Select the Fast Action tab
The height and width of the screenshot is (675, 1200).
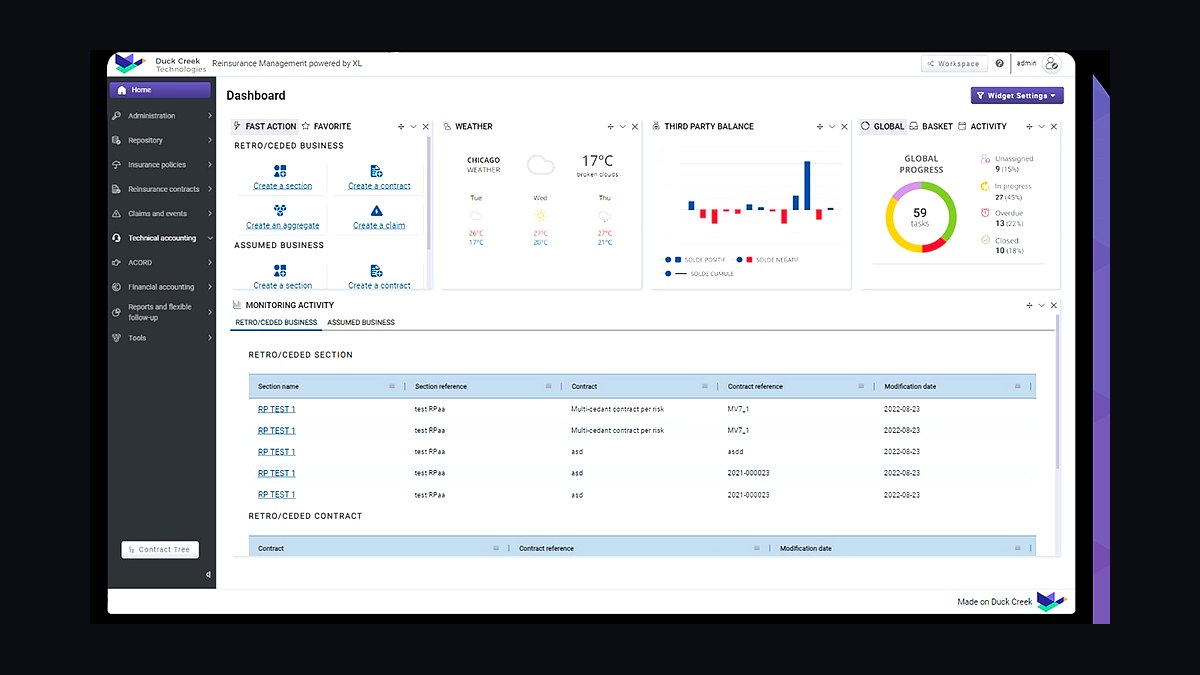[x=264, y=127]
